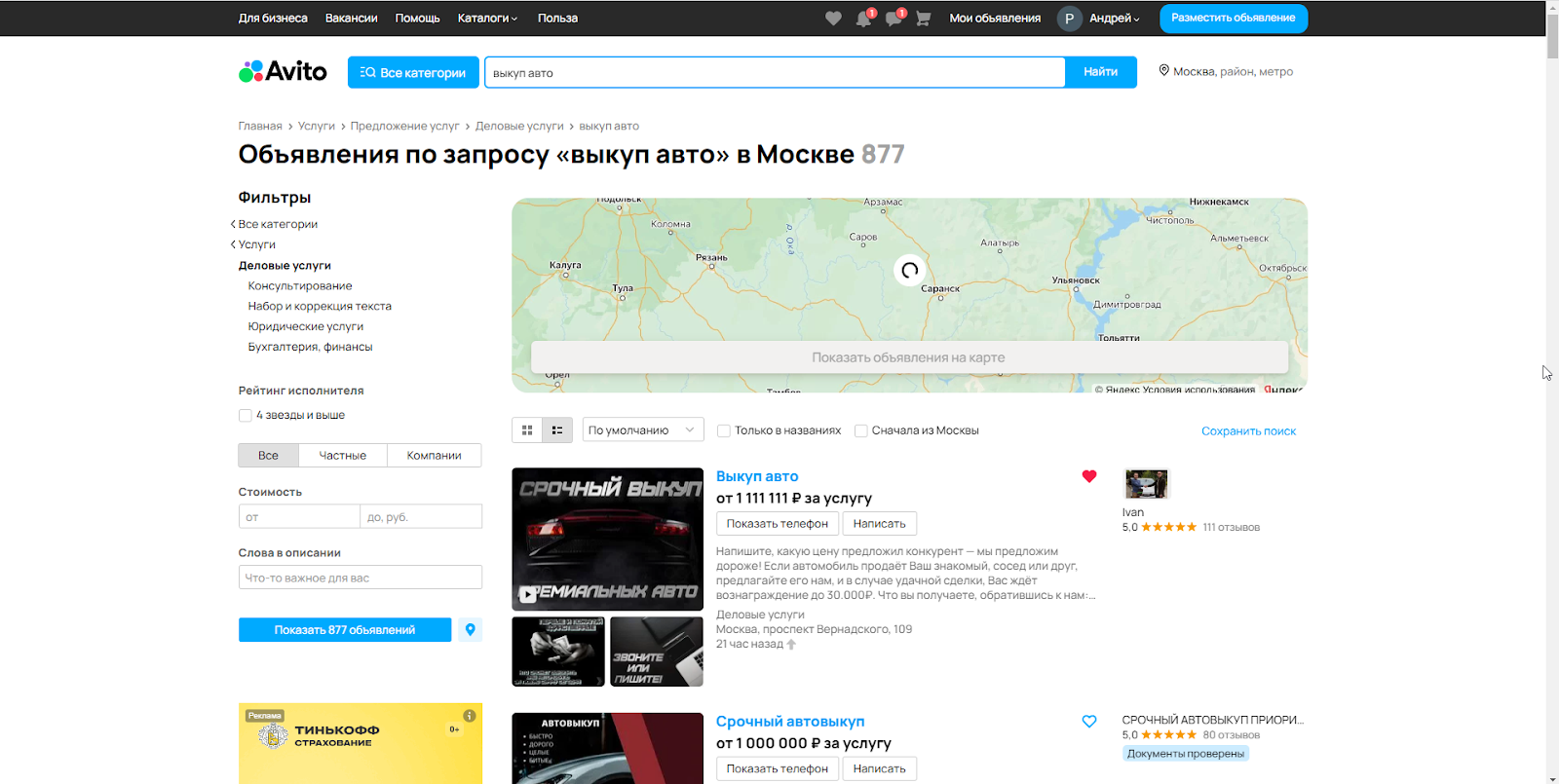Click 'Разместить объявление' button
This screenshot has width=1559, height=784.
[1234, 19]
